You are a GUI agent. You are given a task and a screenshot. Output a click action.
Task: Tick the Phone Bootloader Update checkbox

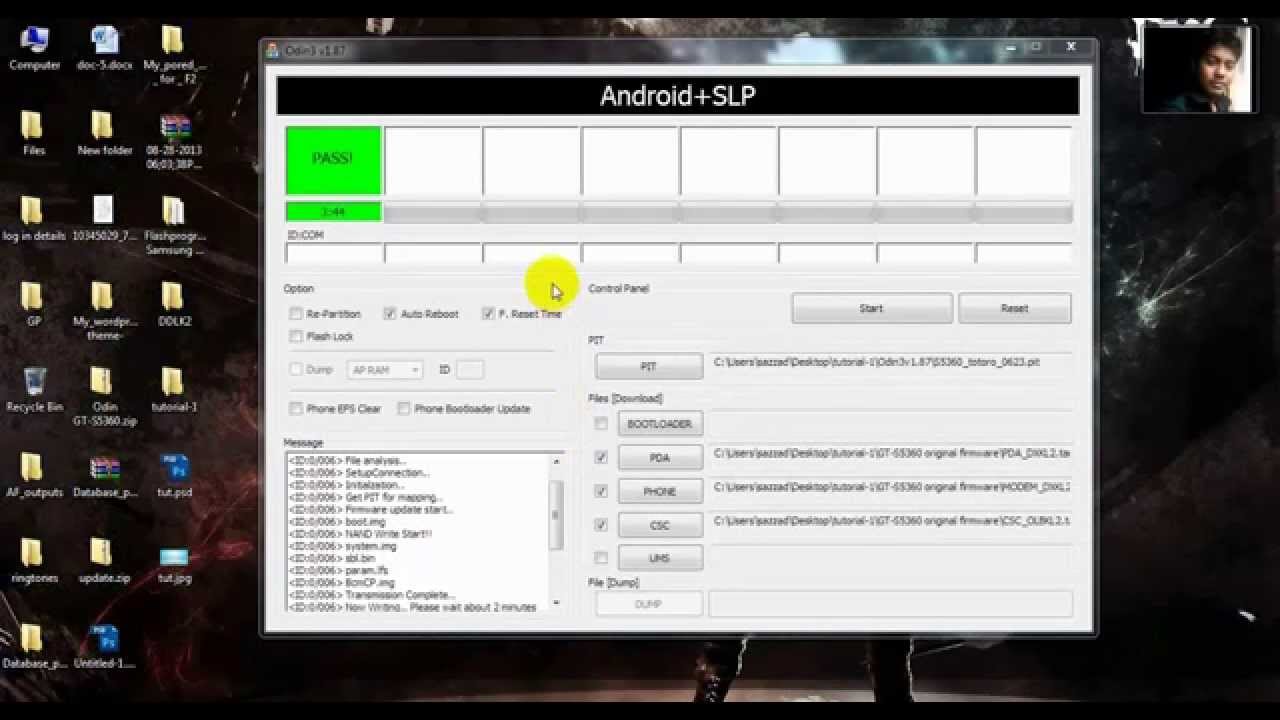click(x=404, y=409)
